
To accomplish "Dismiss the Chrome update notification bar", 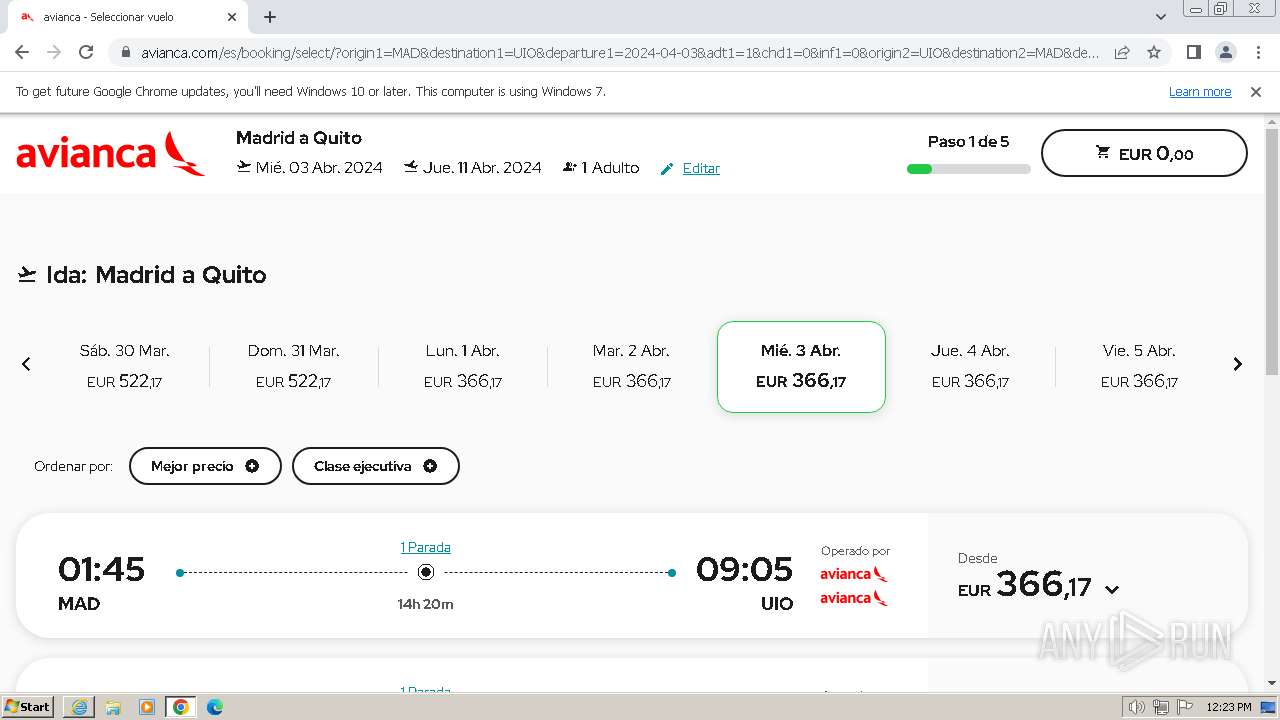I will coord(1256,91).
